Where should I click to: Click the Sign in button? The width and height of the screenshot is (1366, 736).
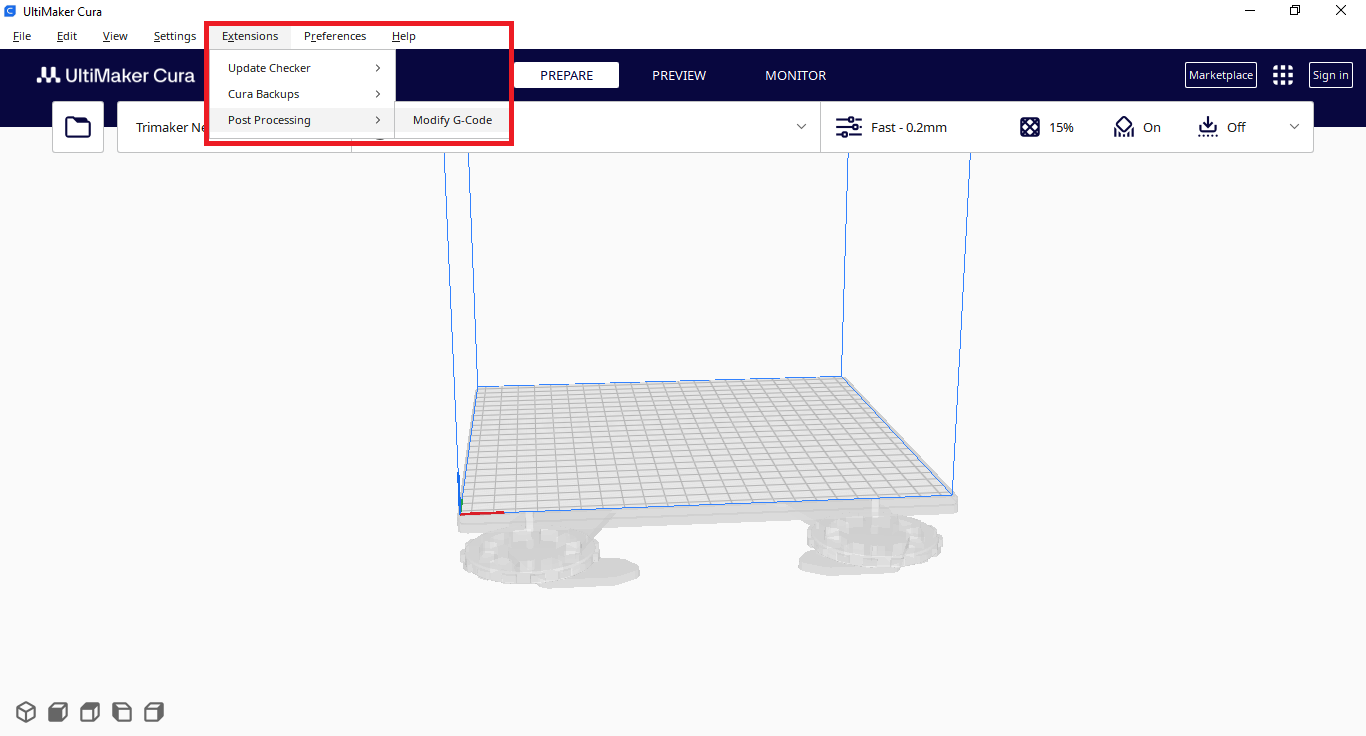pos(1330,75)
